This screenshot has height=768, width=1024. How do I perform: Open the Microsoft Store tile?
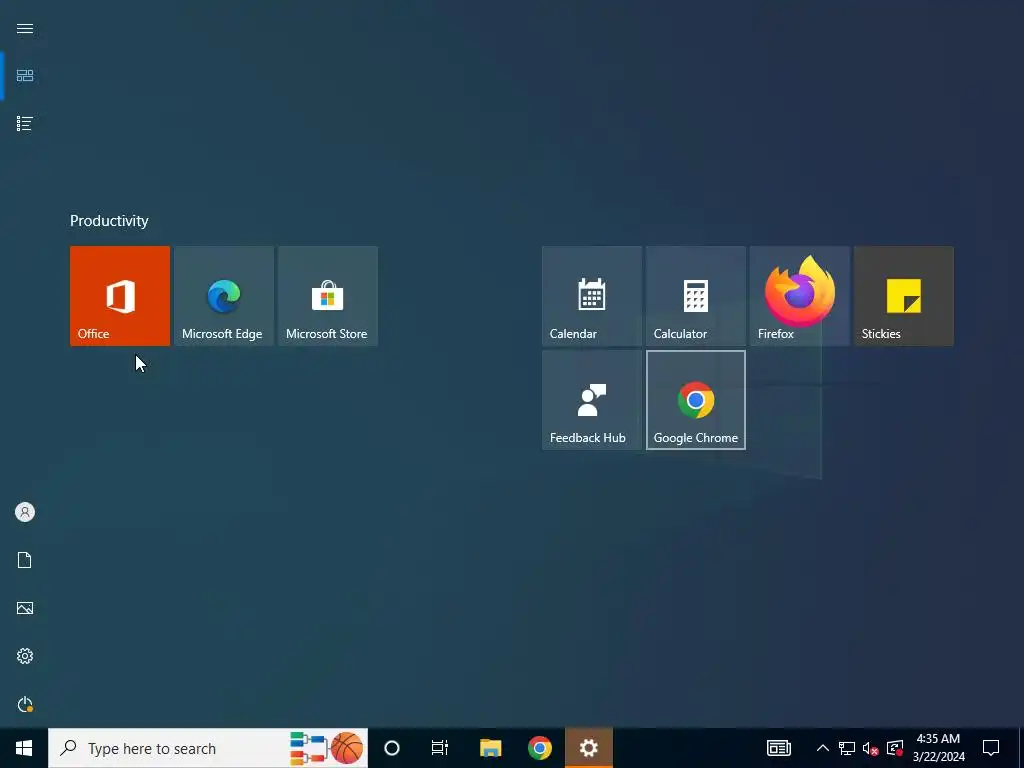click(x=328, y=296)
